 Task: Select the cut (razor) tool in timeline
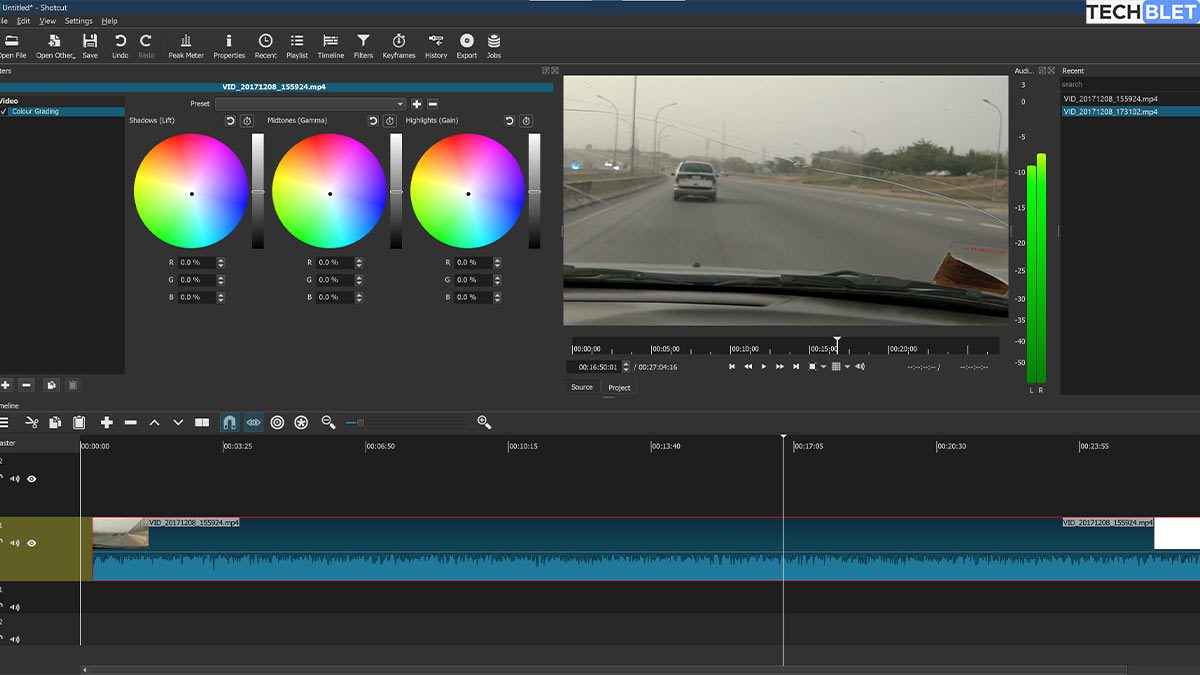point(32,422)
